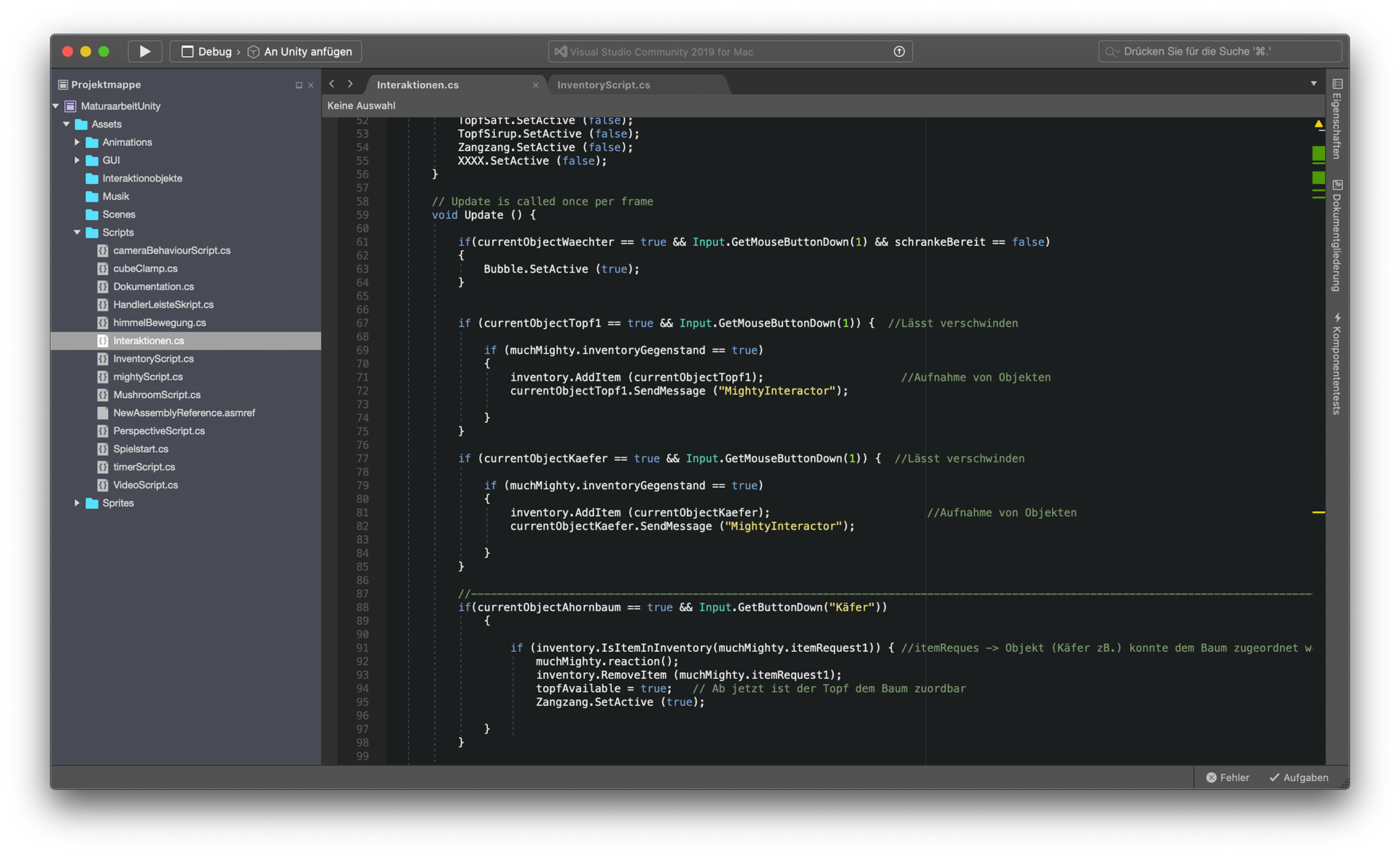Switch to the InventoryScript.cs tab
The image size is (1400, 856).
tap(603, 85)
